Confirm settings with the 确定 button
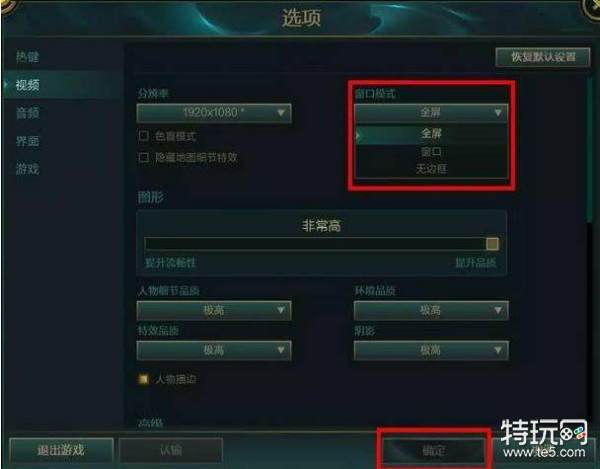Image resolution: width=600 pixels, height=469 pixels. (x=434, y=451)
